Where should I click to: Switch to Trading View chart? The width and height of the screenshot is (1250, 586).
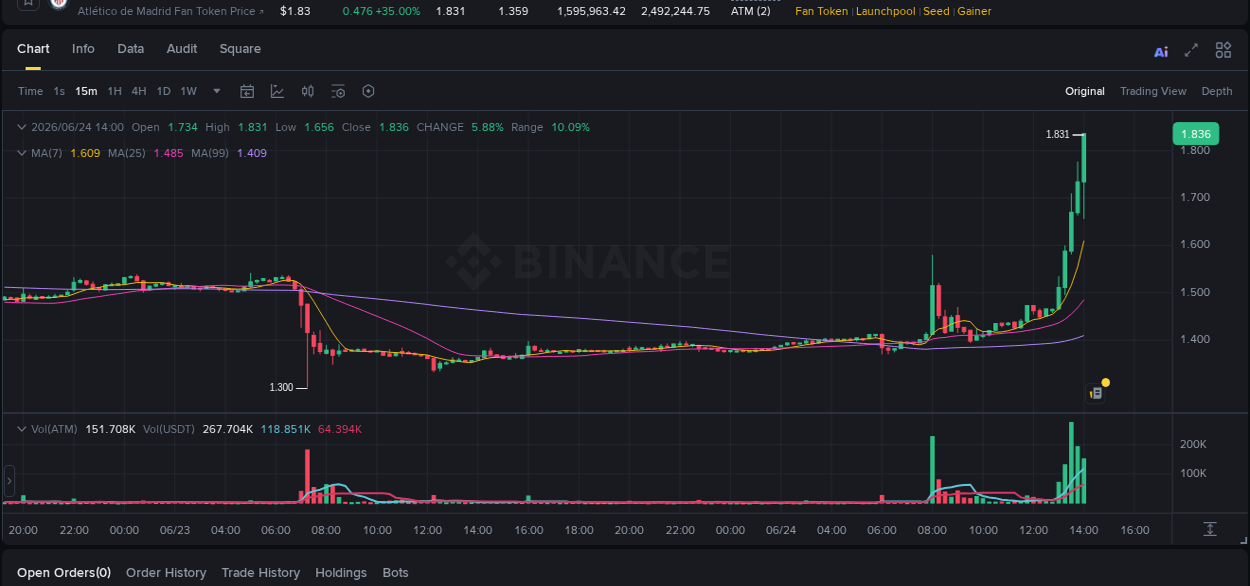pyautogui.click(x=1153, y=91)
